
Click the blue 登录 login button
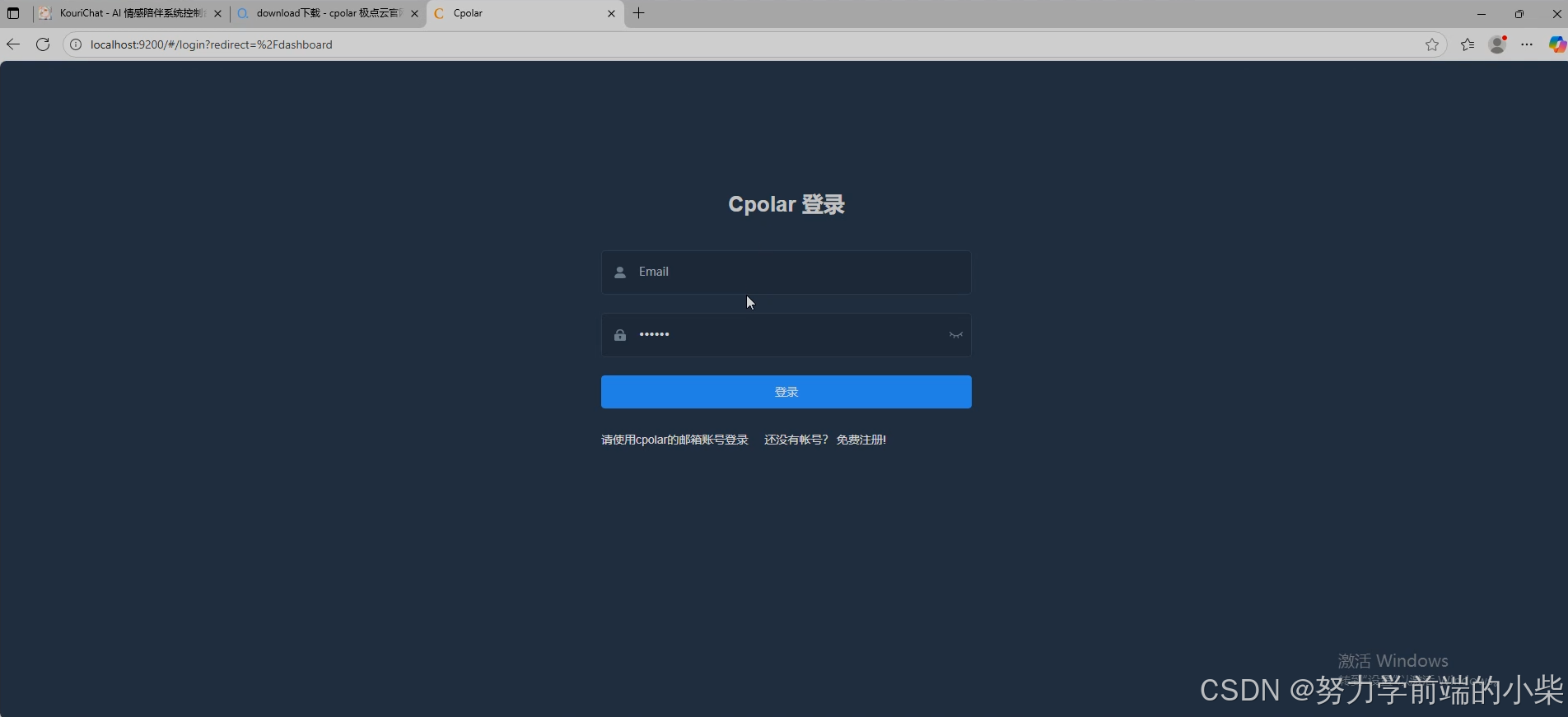click(x=786, y=392)
